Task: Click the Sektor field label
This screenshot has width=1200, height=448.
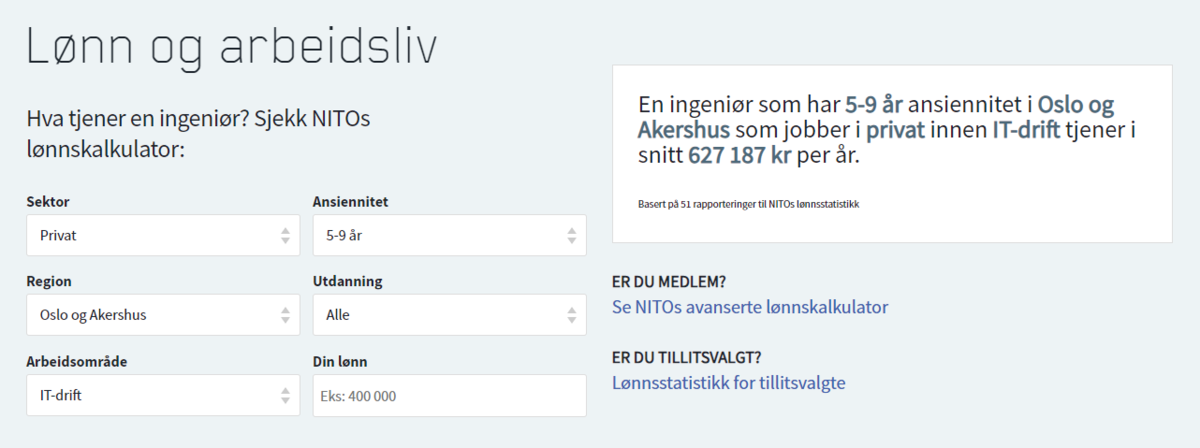Action: point(48,202)
